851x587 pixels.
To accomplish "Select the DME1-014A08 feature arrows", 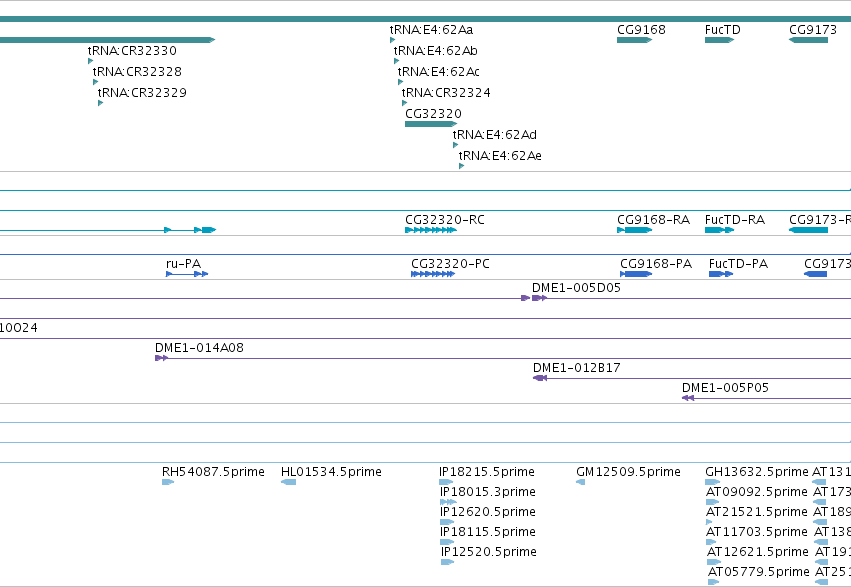I will 161,358.
